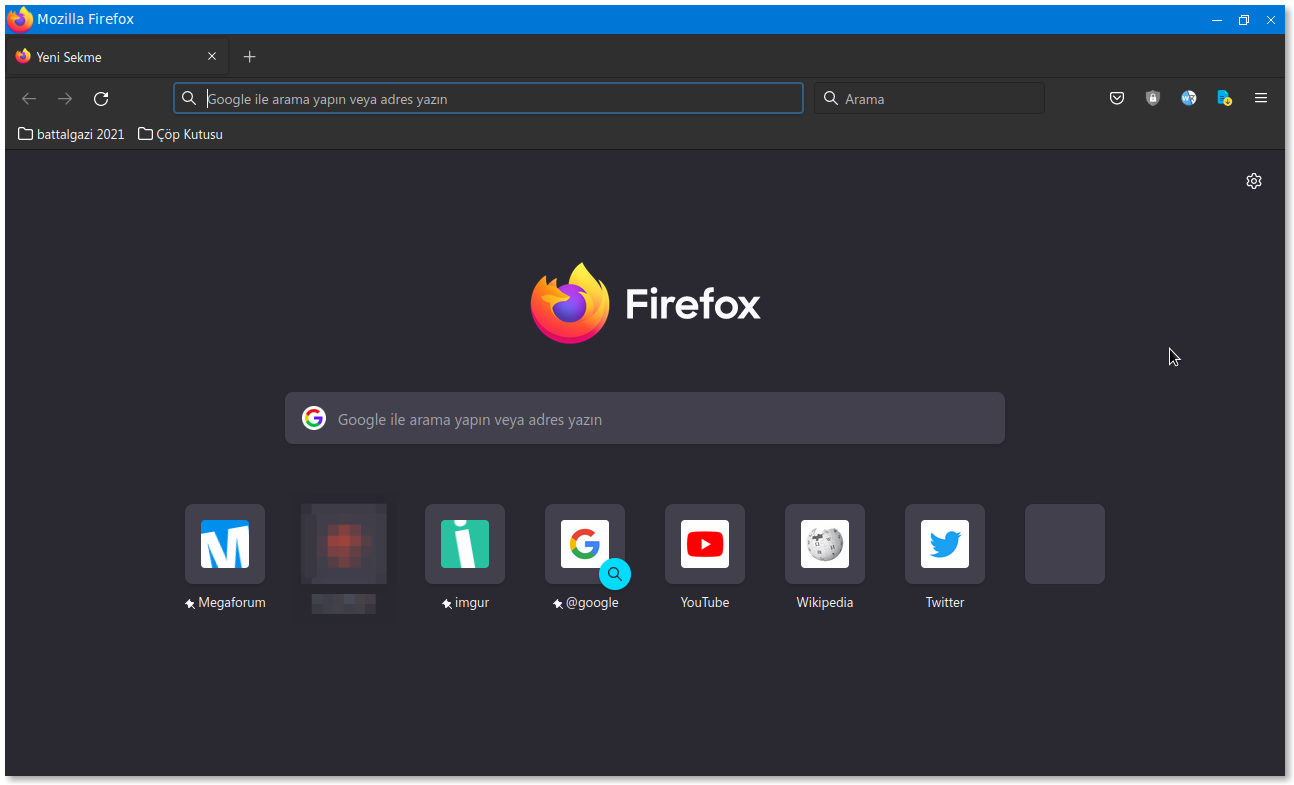Viewport: 1294px width, 785px height.
Task: Open the @google search shortcut tile
Action: [585, 544]
